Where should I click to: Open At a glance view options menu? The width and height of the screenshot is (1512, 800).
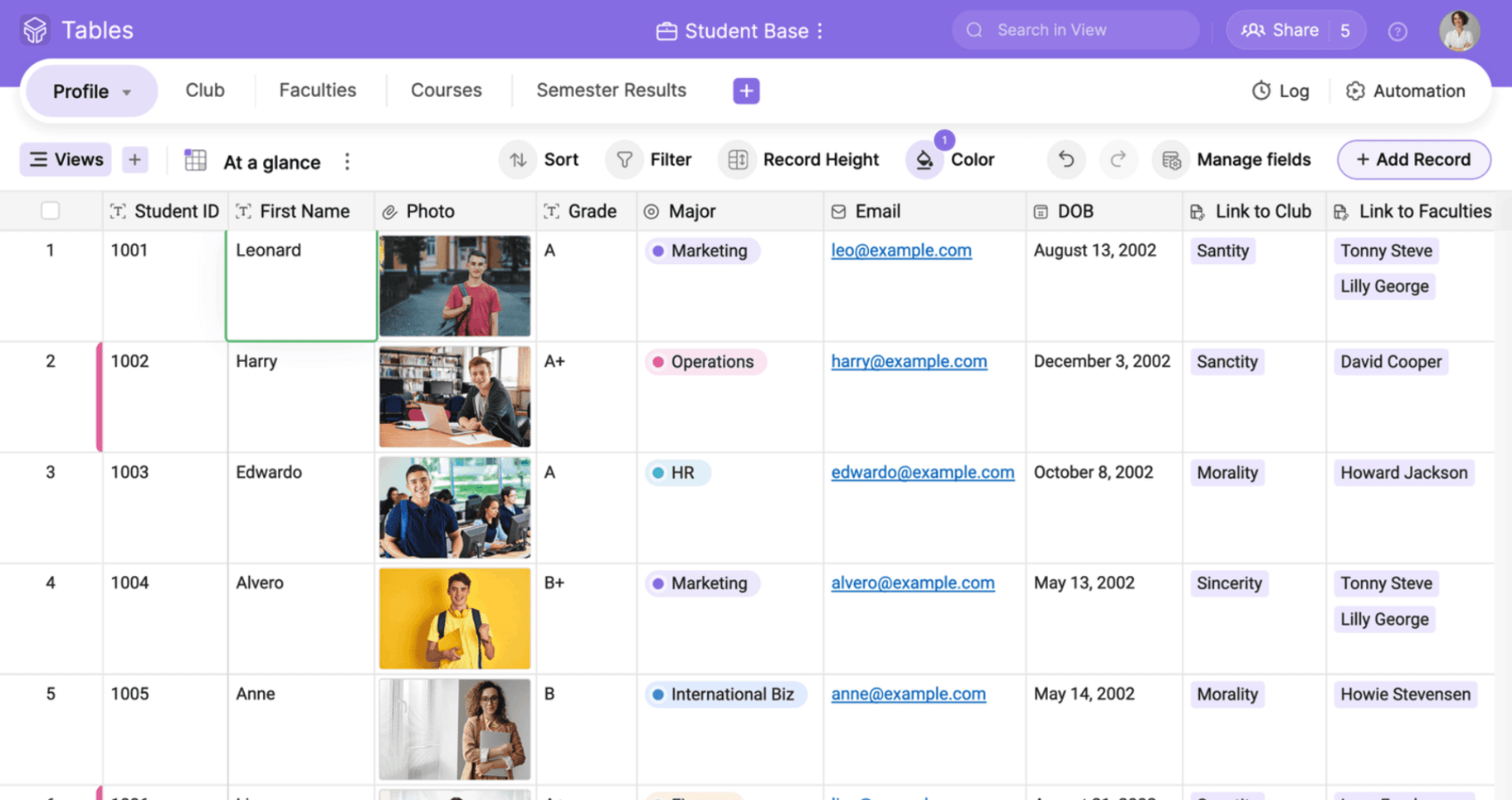click(x=347, y=161)
